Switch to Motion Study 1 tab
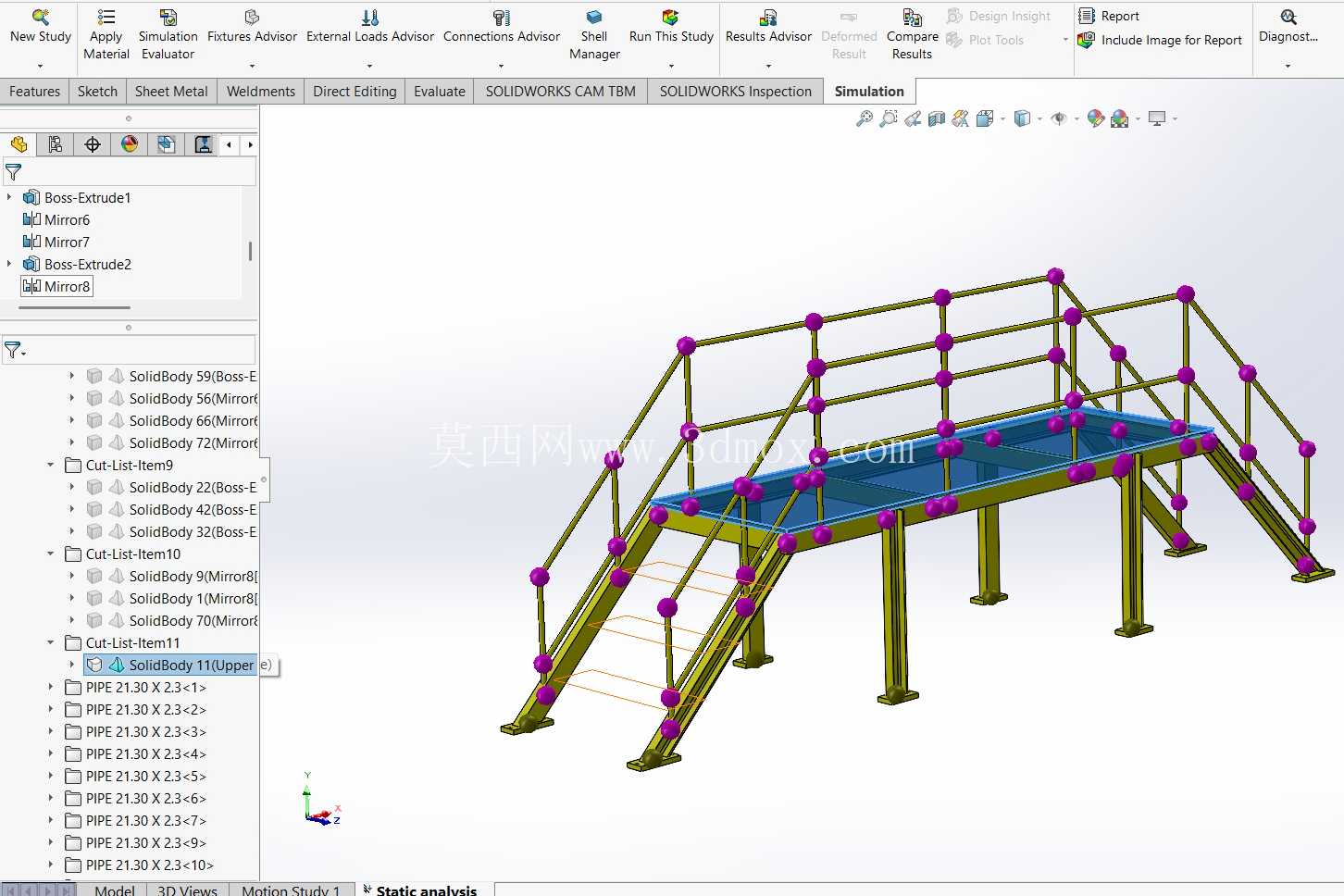 tap(291, 890)
